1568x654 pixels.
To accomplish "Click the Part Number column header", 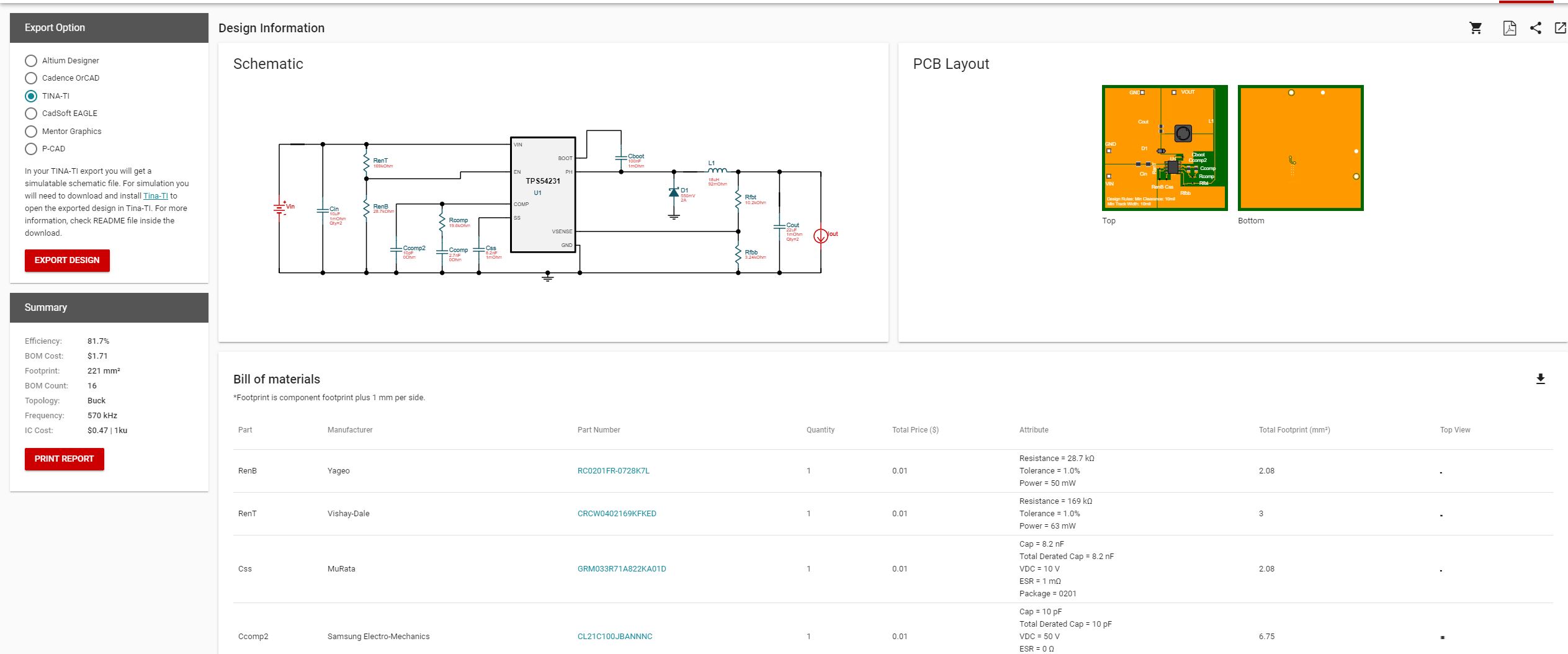I will click(599, 430).
